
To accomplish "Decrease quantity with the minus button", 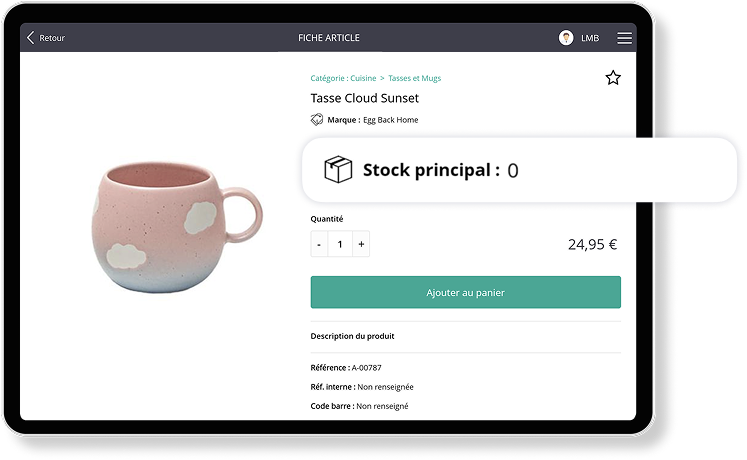I will (319, 244).
